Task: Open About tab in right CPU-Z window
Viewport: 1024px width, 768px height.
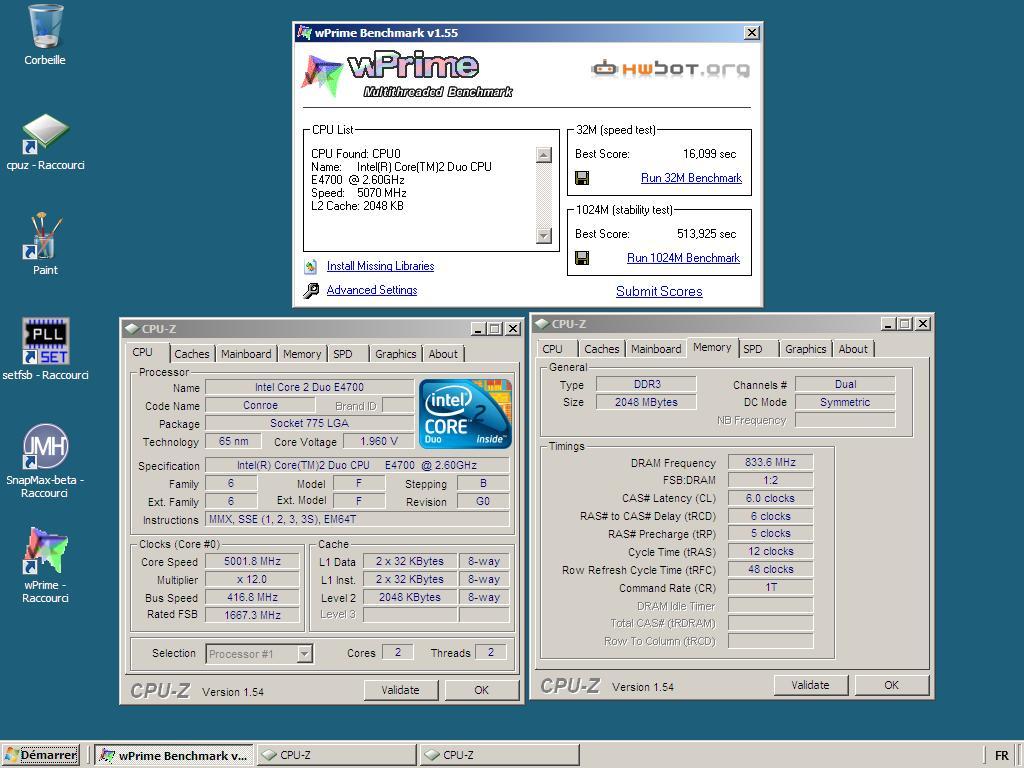Action: coord(853,349)
